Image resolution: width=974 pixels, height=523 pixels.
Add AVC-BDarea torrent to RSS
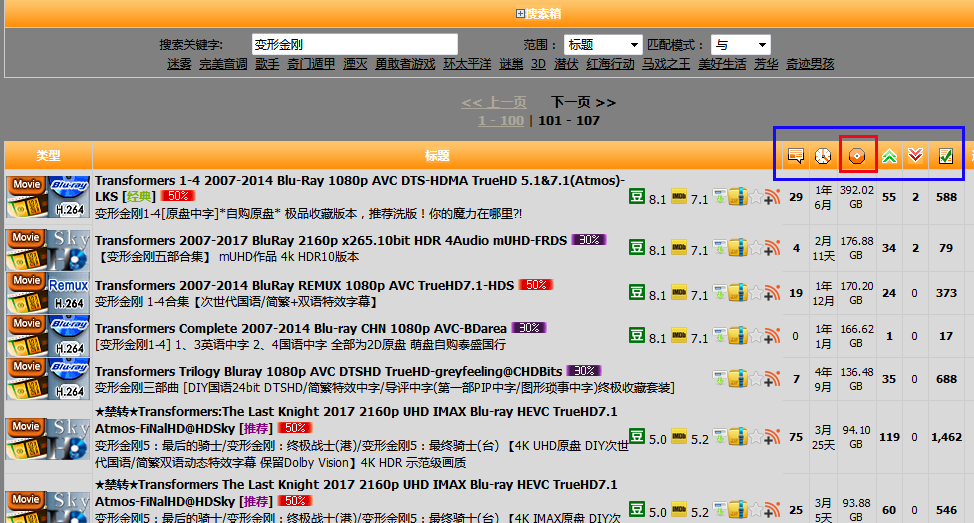click(x=772, y=337)
